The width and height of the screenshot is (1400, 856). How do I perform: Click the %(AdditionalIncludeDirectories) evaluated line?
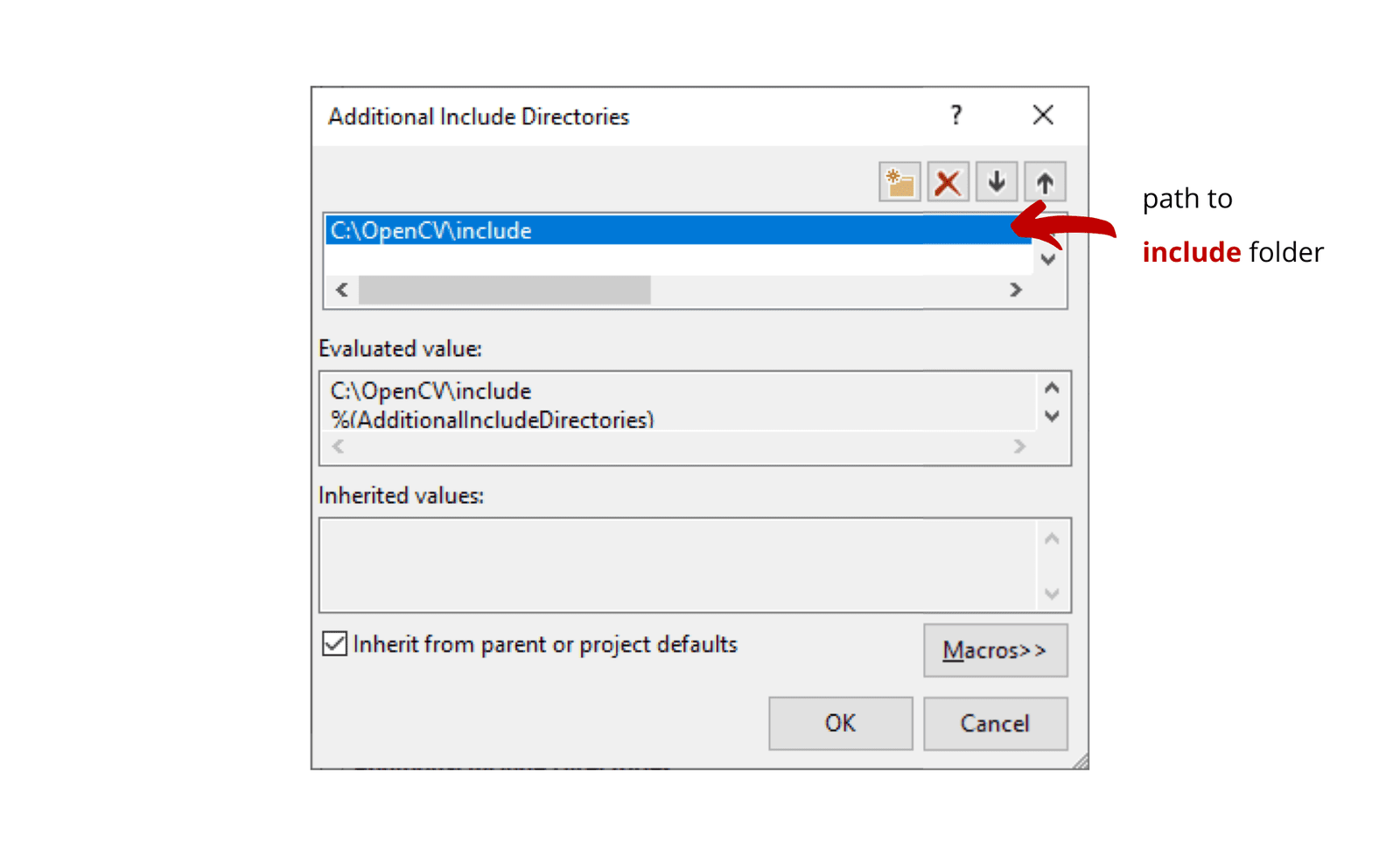(492, 419)
